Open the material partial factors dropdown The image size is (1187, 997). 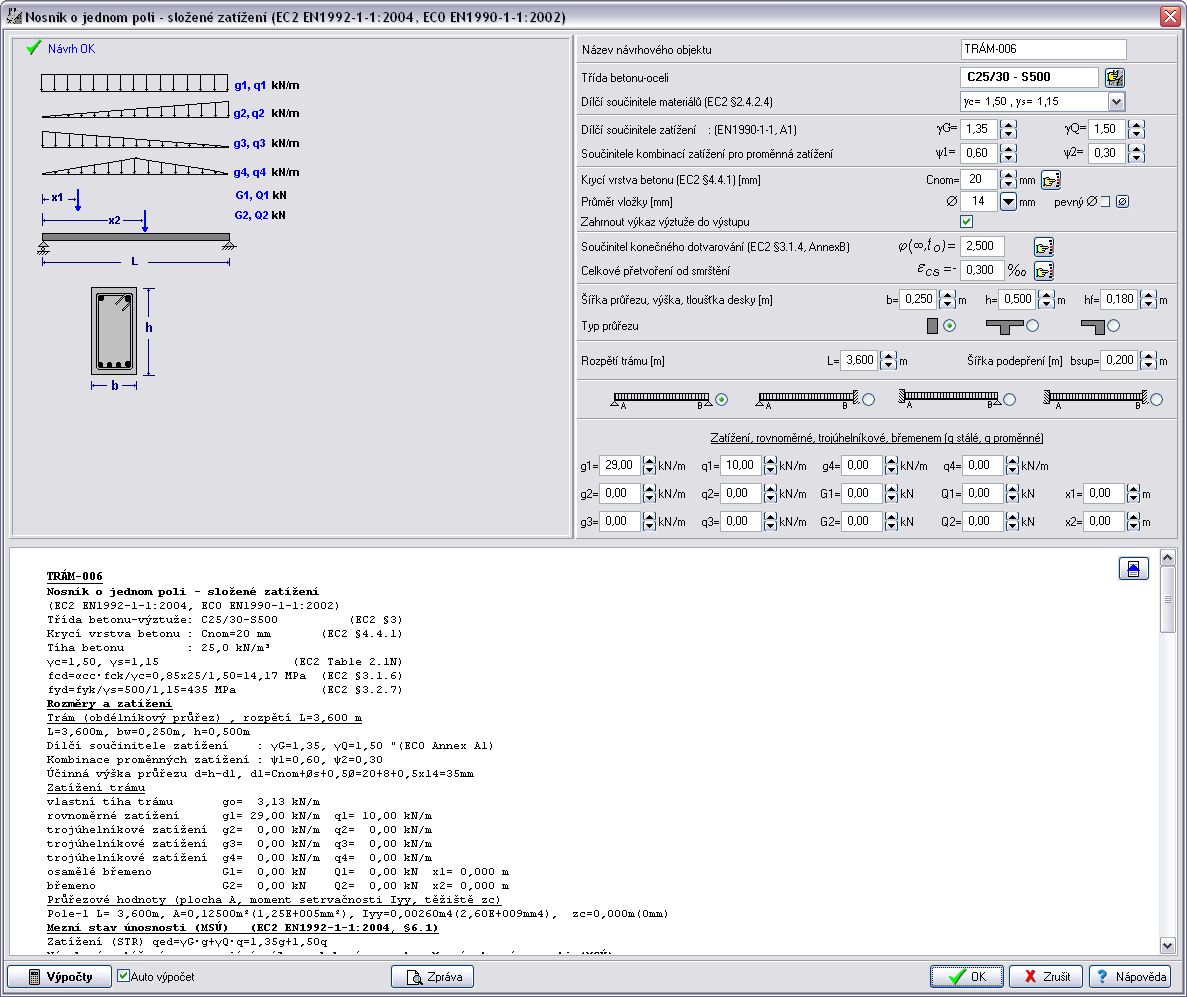point(1116,101)
